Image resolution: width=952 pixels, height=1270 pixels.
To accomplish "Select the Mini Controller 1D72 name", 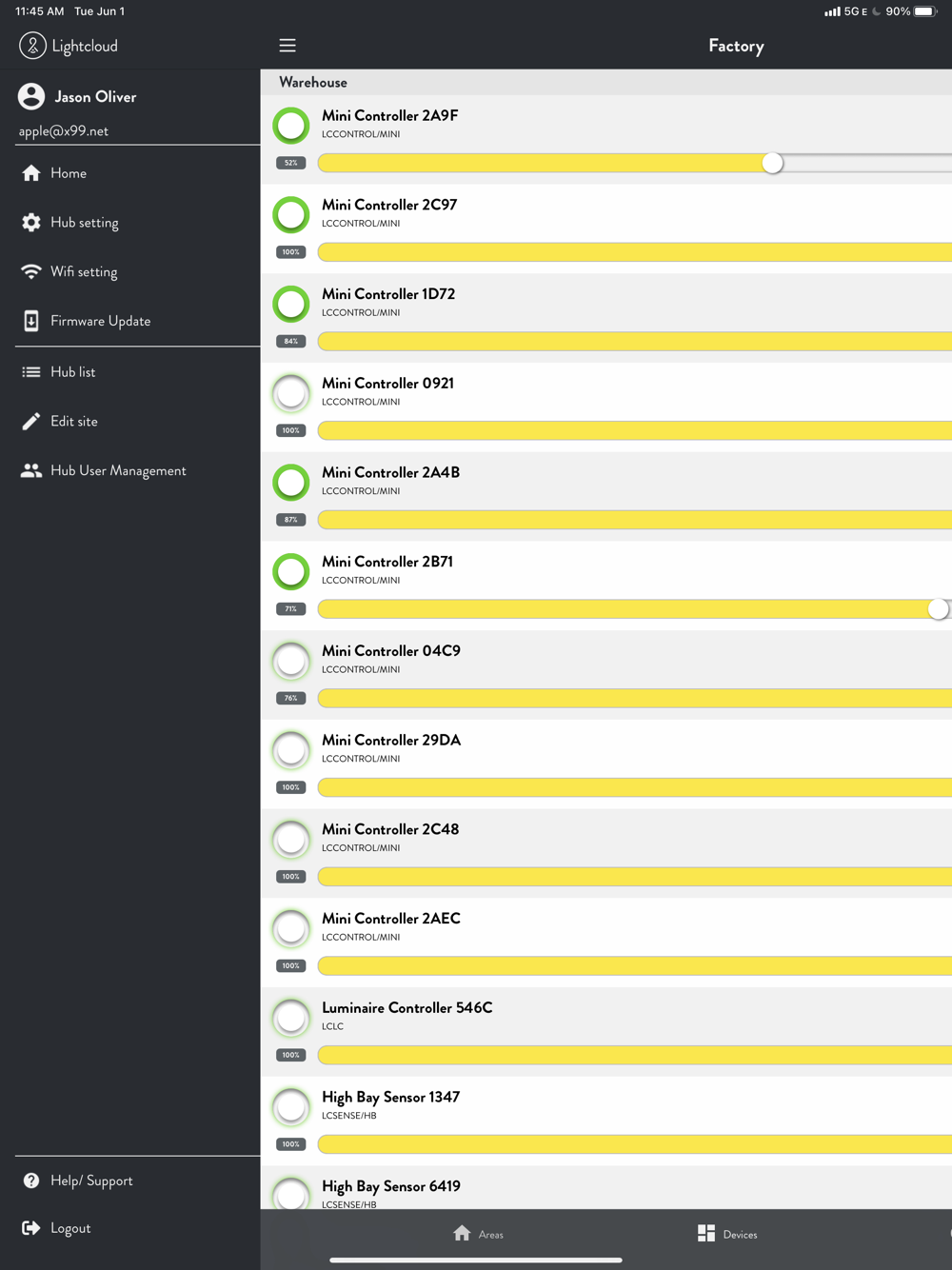I will pos(388,294).
